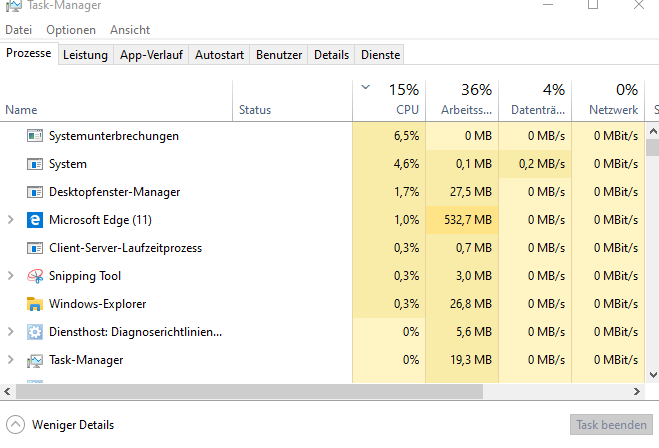Click the horizontal scrollbar left arrow
The image size is (659, 448).
[x=7, y=392]
